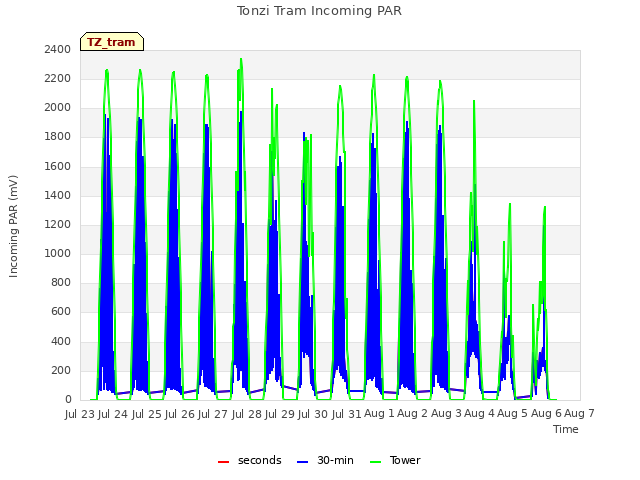This screenshot has width=640, height=480.
Task: Click the TZ_tram label box
Action: tap(112, 42)
